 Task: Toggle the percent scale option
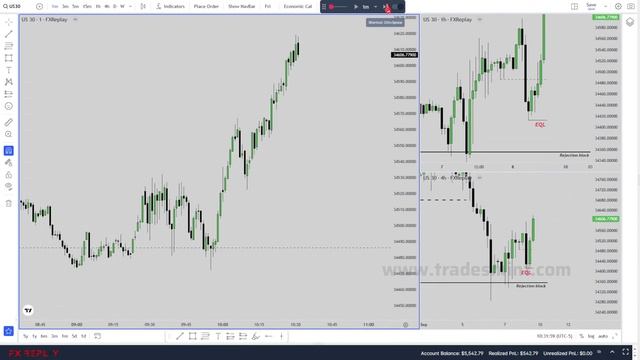[x=581, y=336]
